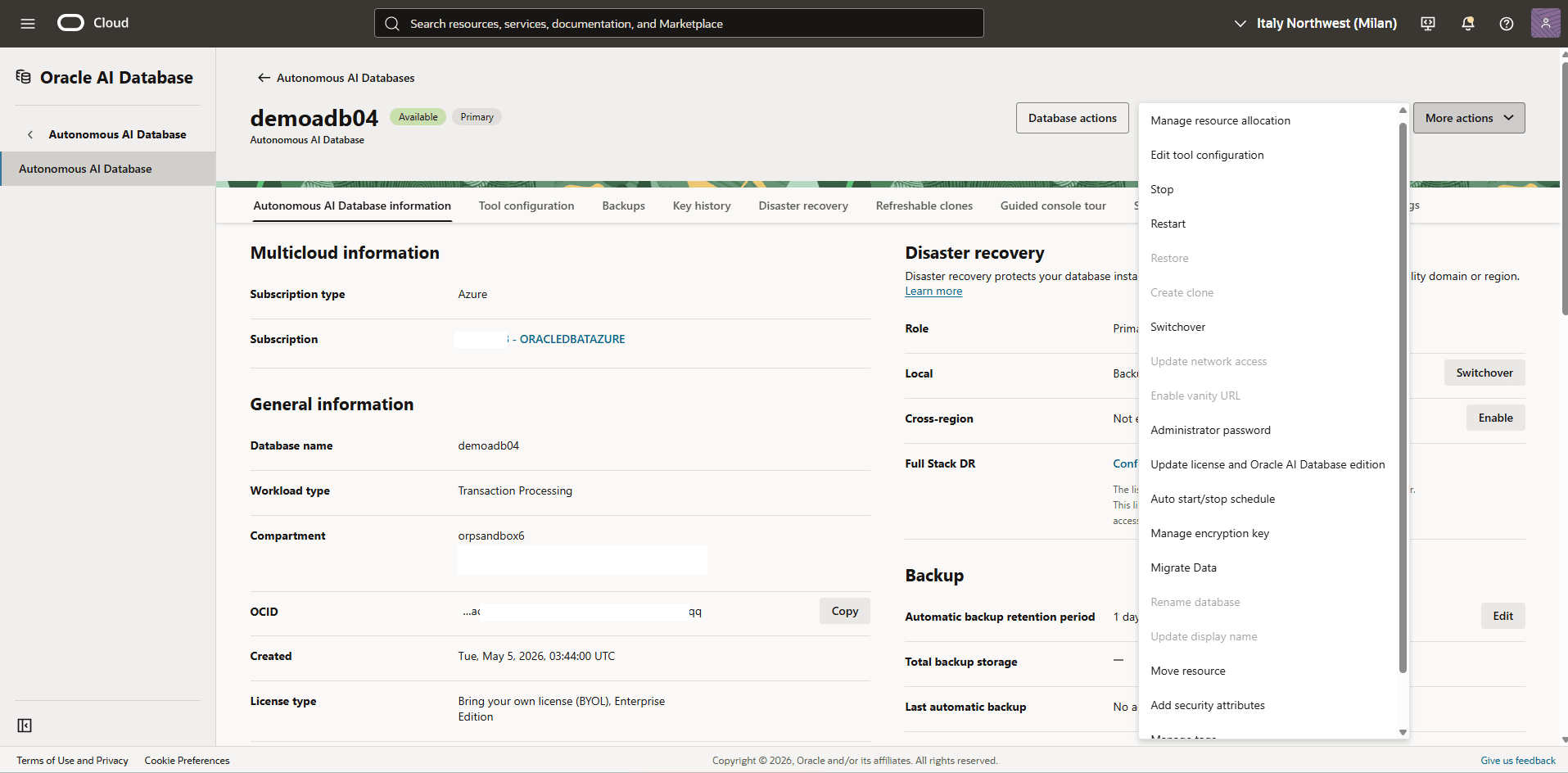Screen dimensions: 1568x773
Task: Open Cloud Shell developer tools icon
Action: tap(1428, 24)
